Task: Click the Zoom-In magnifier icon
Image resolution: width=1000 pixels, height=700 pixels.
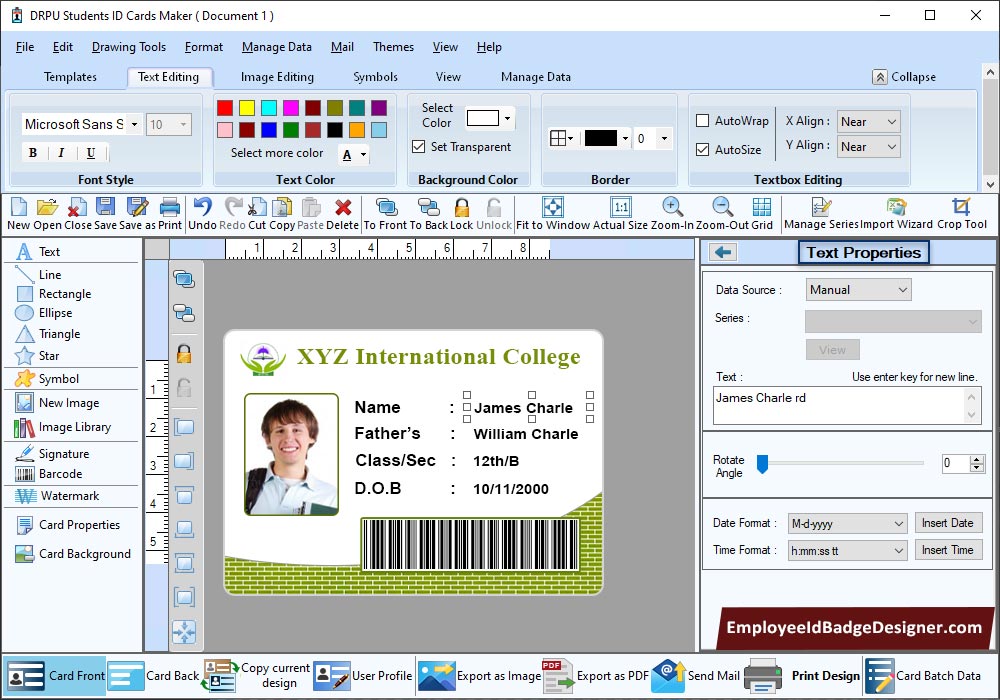Action: (673, 207)
